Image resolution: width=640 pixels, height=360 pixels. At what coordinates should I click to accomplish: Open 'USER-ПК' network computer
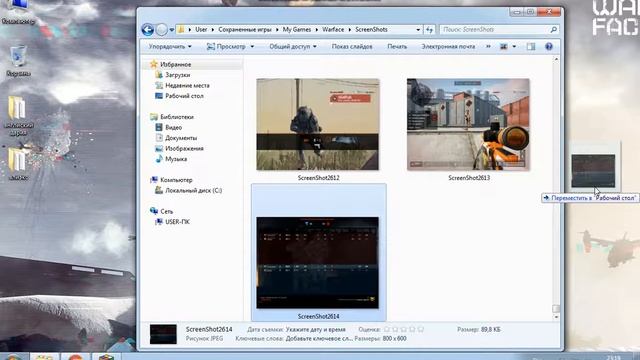[177, 222]
